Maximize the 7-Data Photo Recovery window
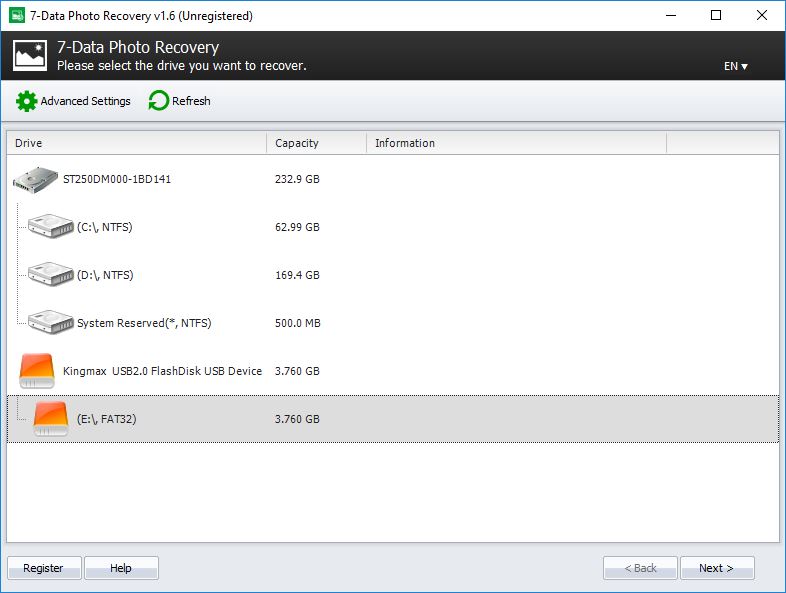This screenshot has width=786, height=593. click(716, 16)
